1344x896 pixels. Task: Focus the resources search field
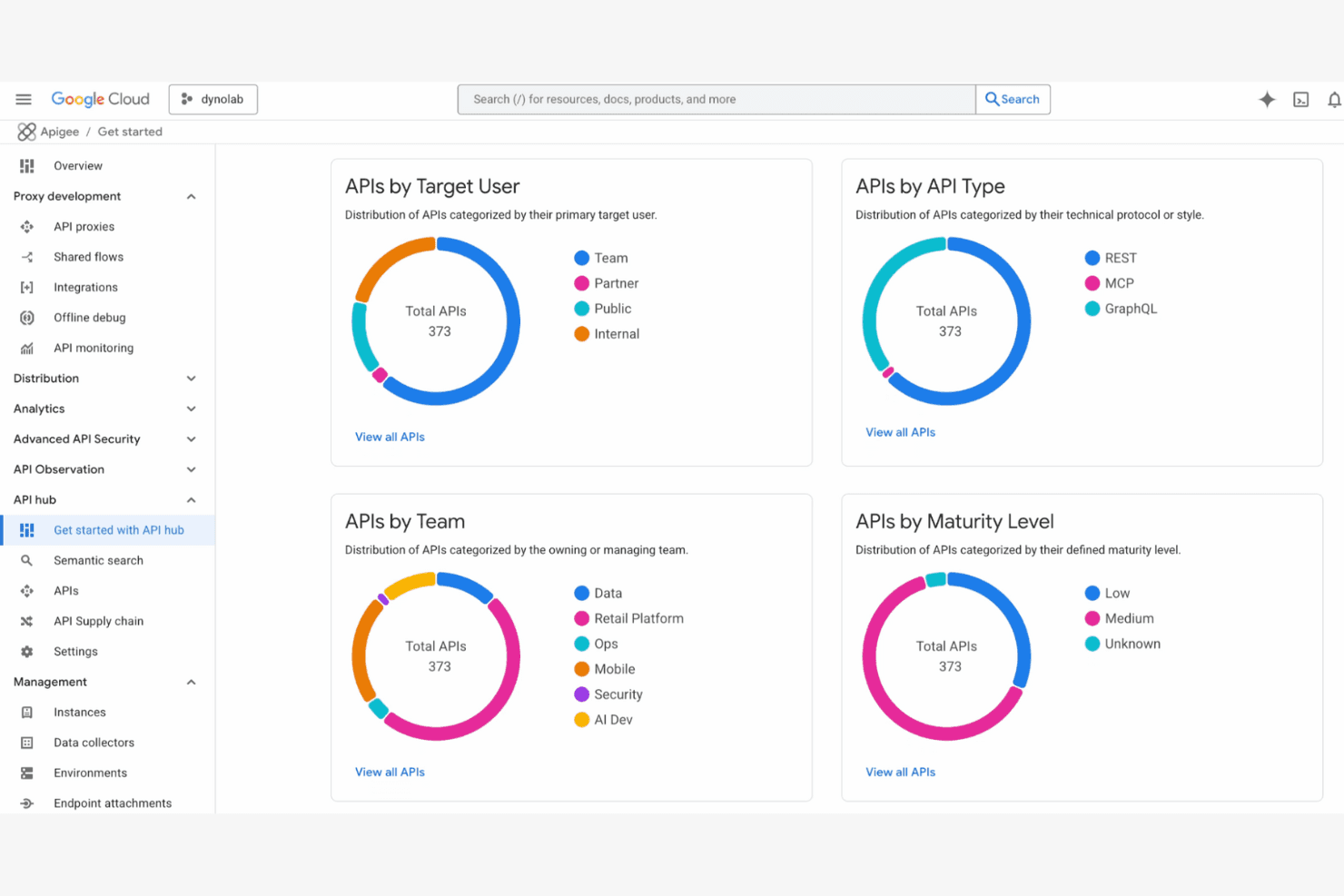(x=716, y=99)
